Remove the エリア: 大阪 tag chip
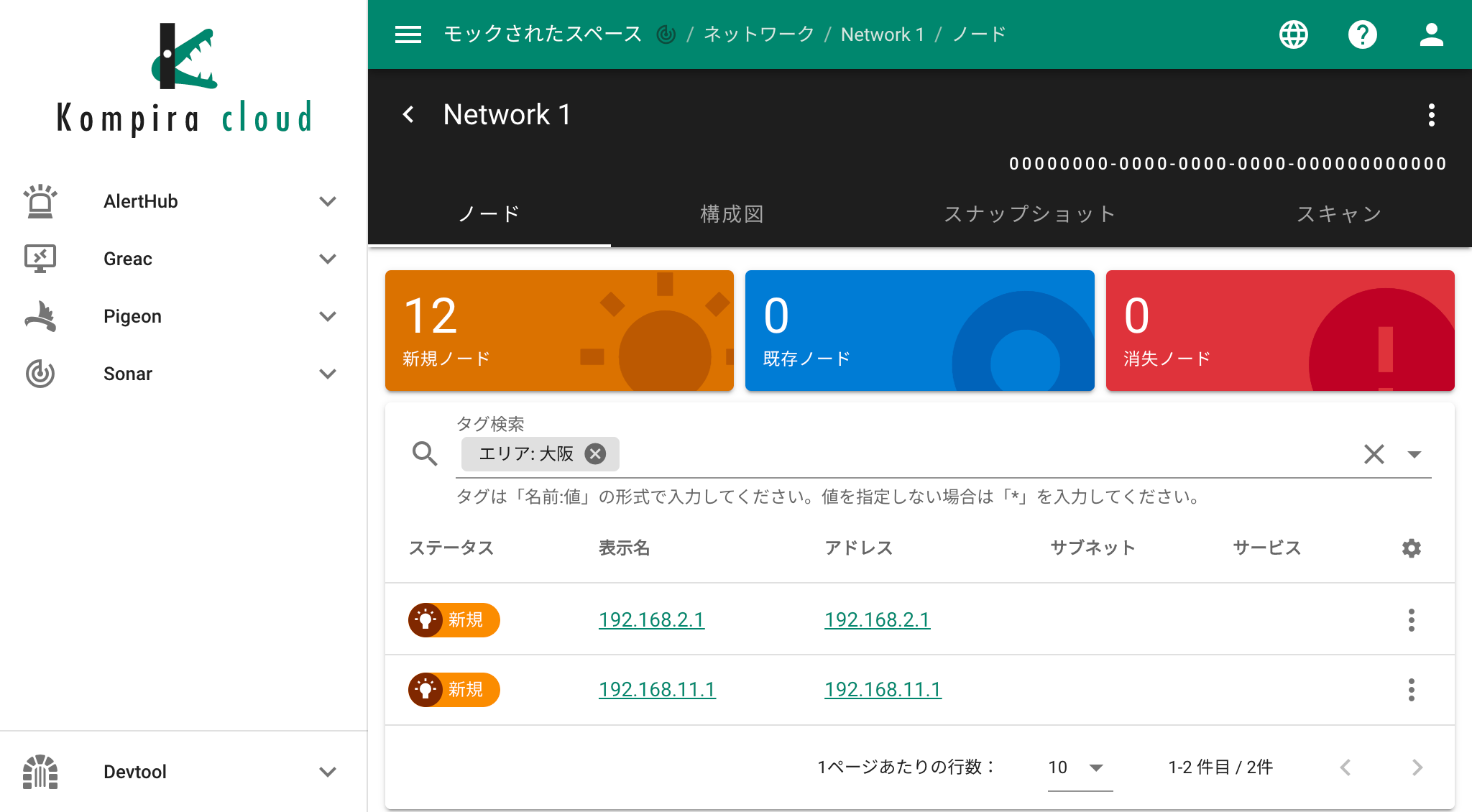 point(594,453)
